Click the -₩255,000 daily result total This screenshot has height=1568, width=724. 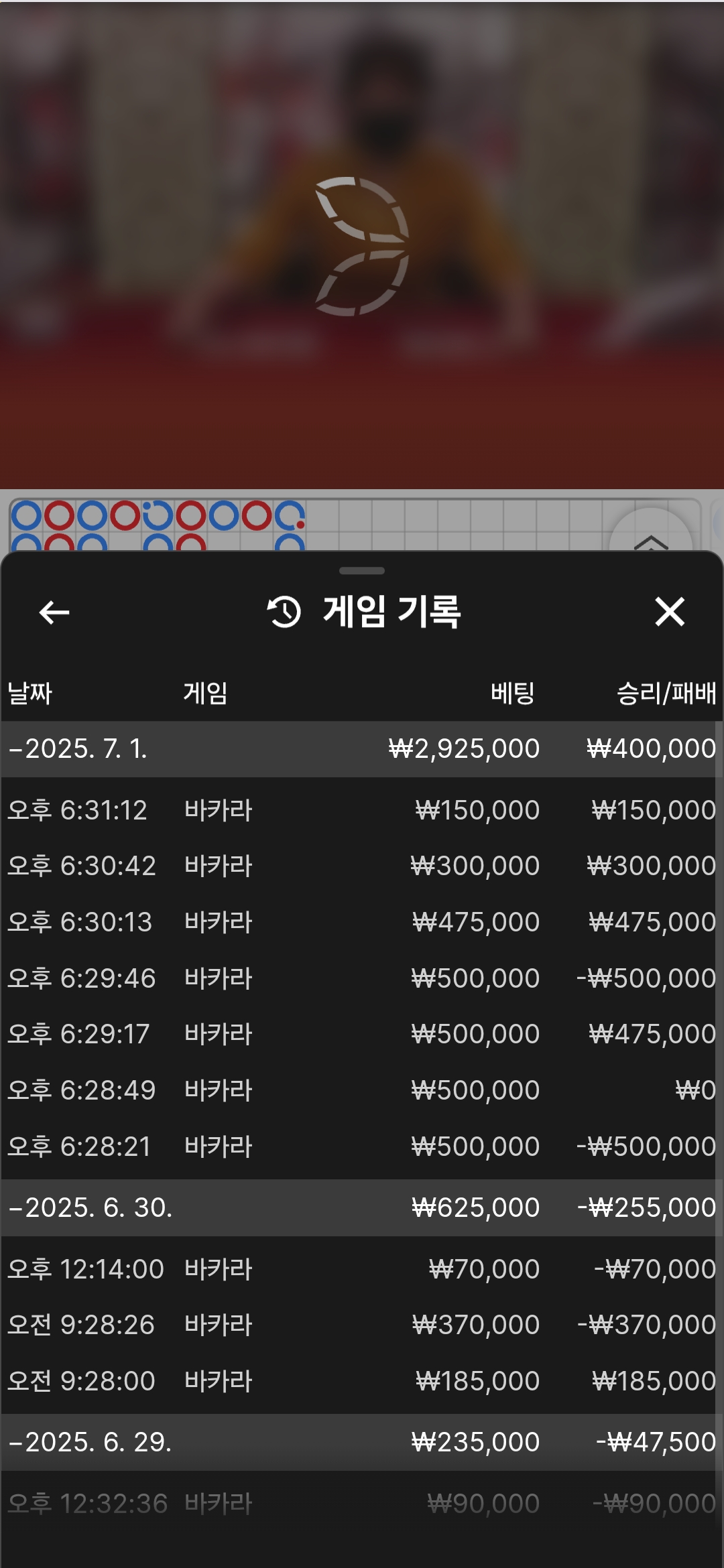pos(646,1207)
